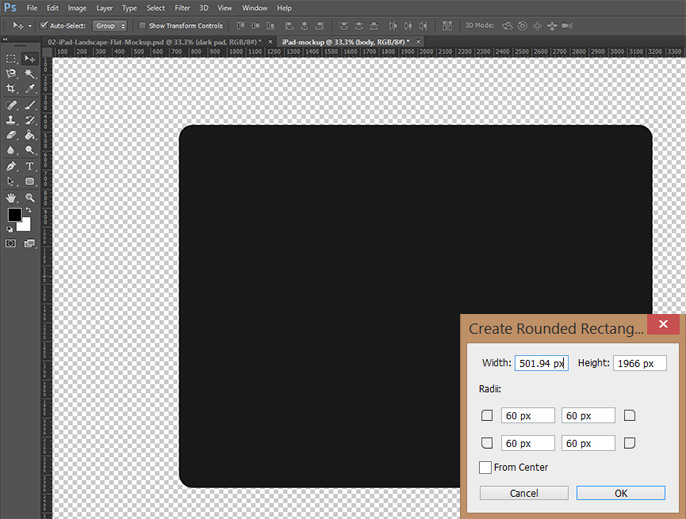The image size is (686, 519).
Task: Check the From Center option
Action: (486, 467)
